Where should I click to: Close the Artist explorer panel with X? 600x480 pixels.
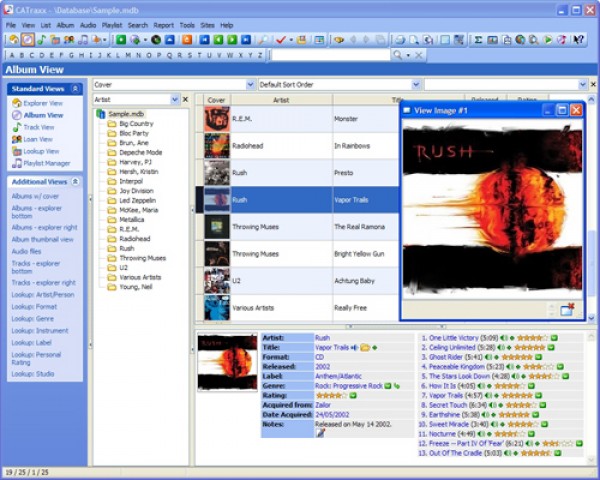click(185, 100)
